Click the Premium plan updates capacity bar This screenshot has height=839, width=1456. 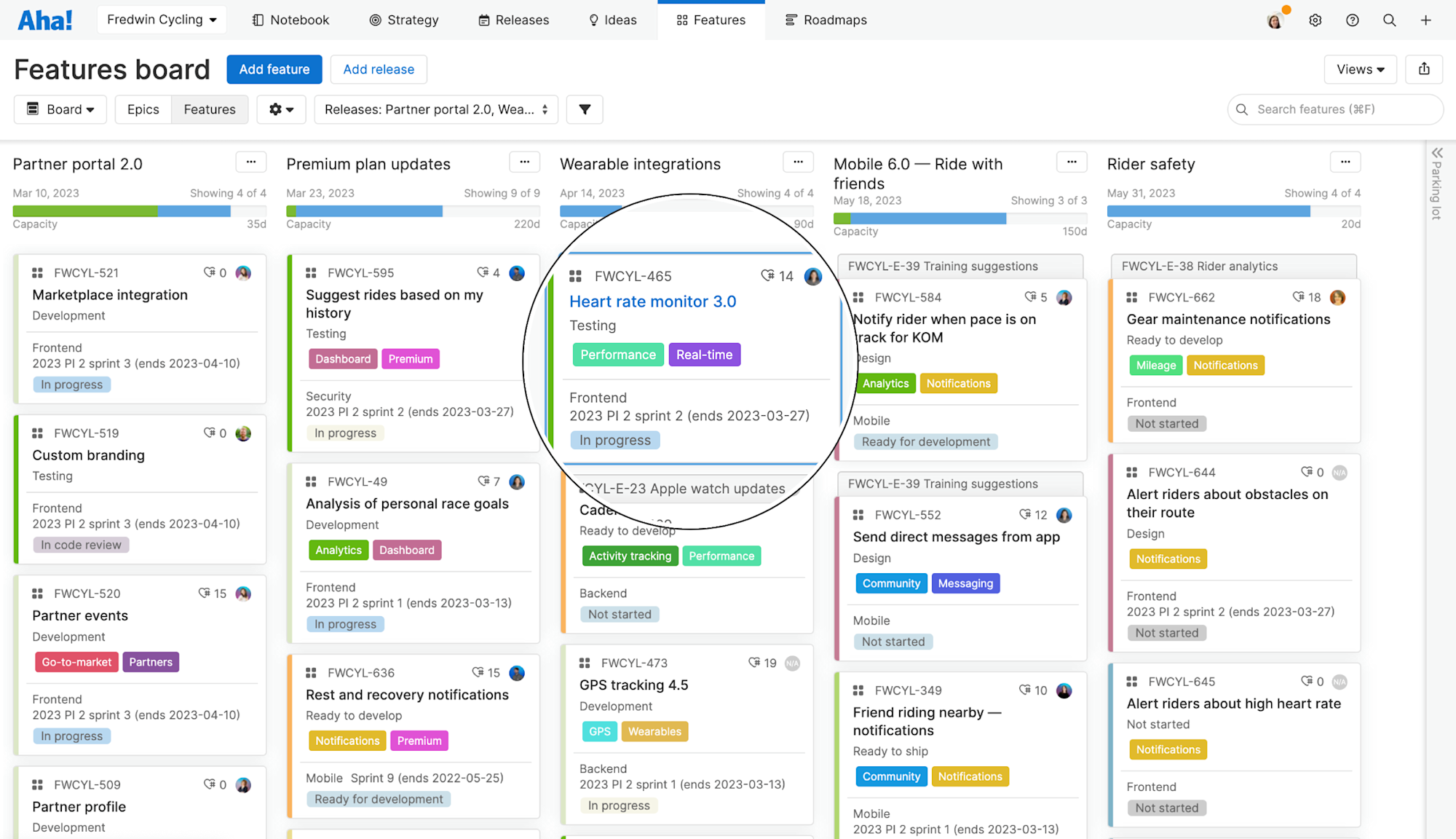pos(412,211)
